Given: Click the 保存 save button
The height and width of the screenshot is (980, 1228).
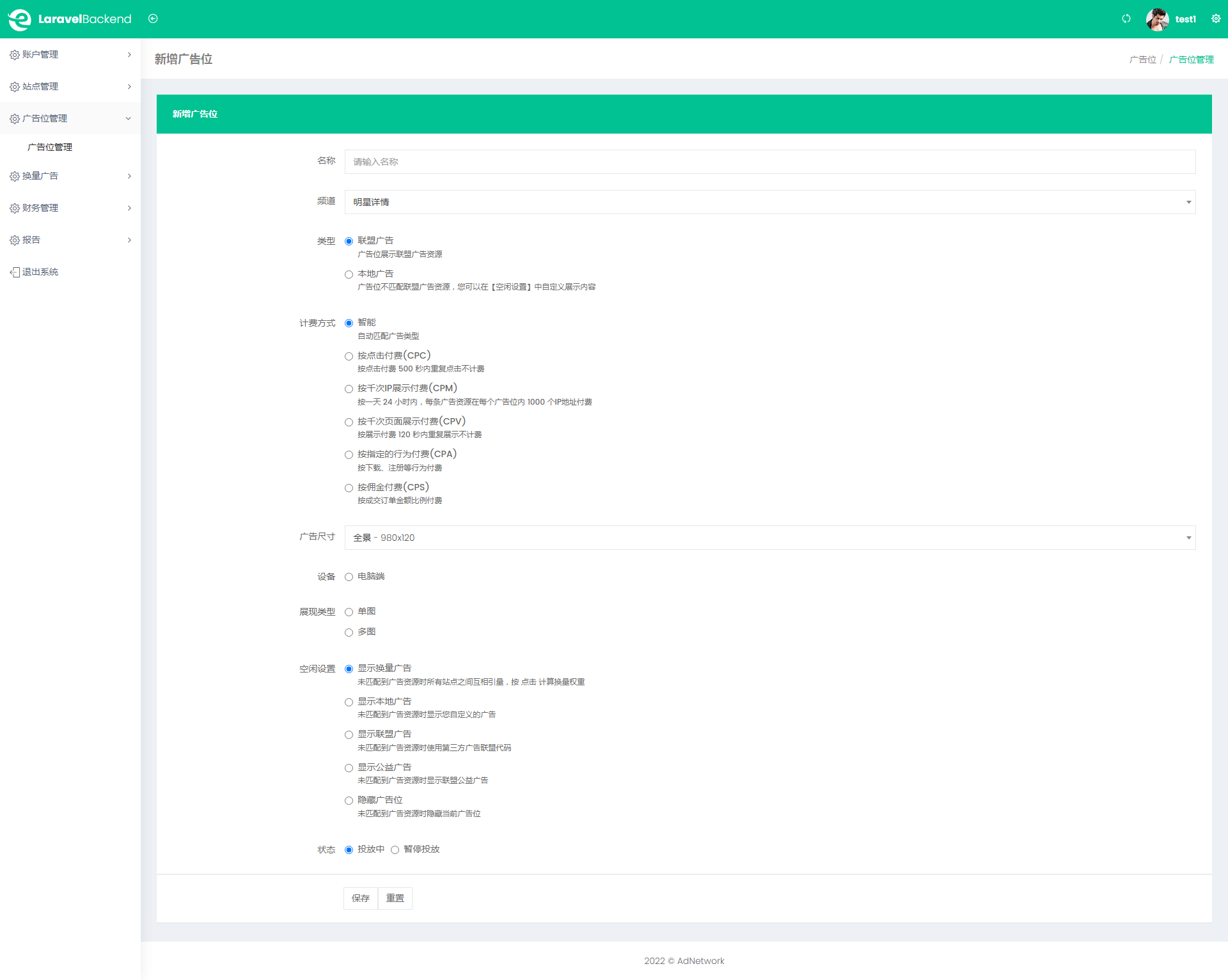Looking at the screenshot, I should point(361,898).
